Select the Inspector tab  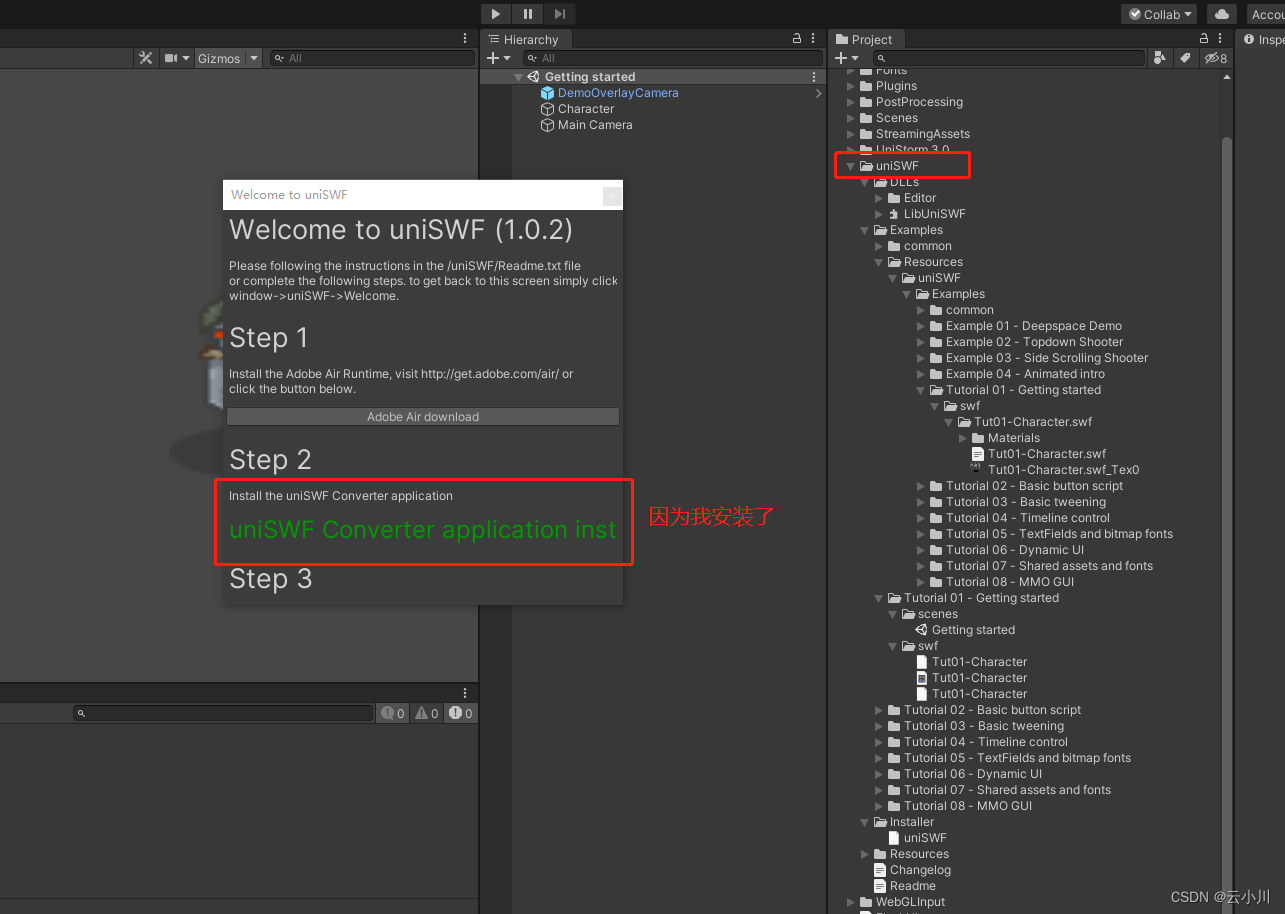pos(1263,39)
